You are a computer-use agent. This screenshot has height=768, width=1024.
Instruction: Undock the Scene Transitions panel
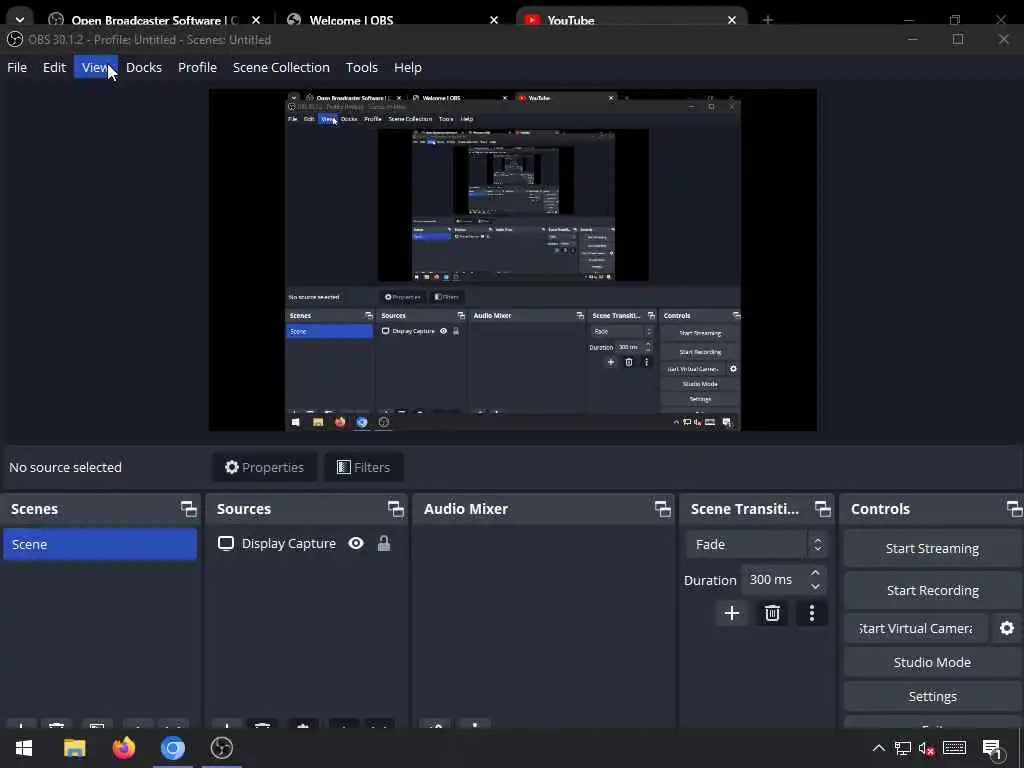coord(823,509)
